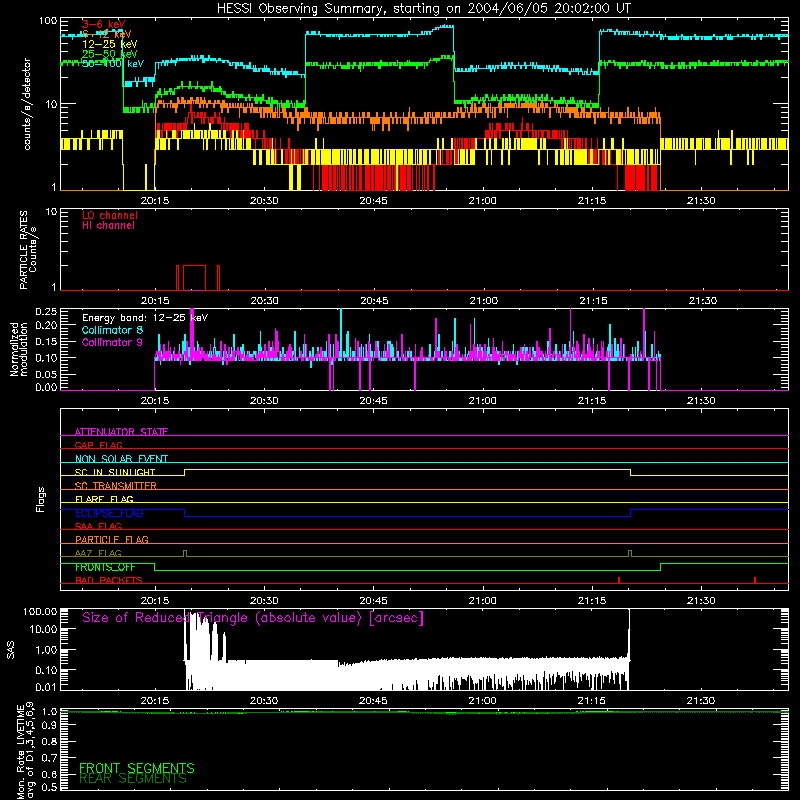Viewport: 800px width, 800px height.
Task: Click the 25-50 keV green legend label
Action: click(109, 54)
